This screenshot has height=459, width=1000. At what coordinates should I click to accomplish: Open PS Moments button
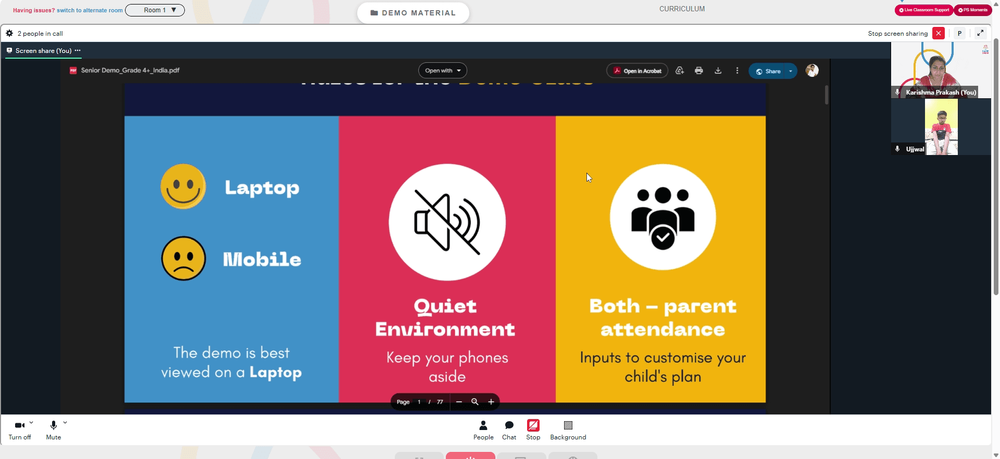(x=972, y=10)
